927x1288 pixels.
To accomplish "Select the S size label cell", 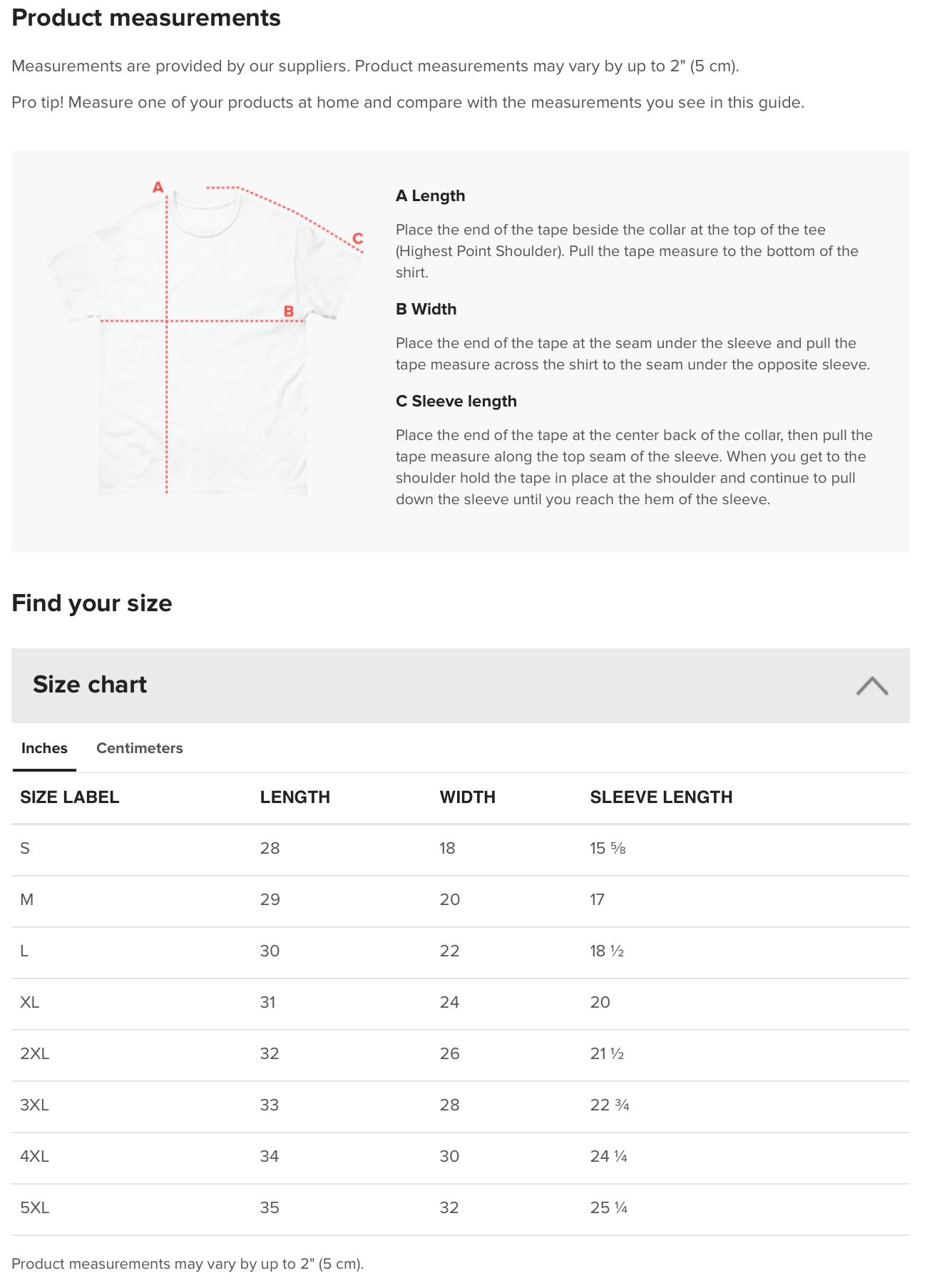I will tap(25, 849).
